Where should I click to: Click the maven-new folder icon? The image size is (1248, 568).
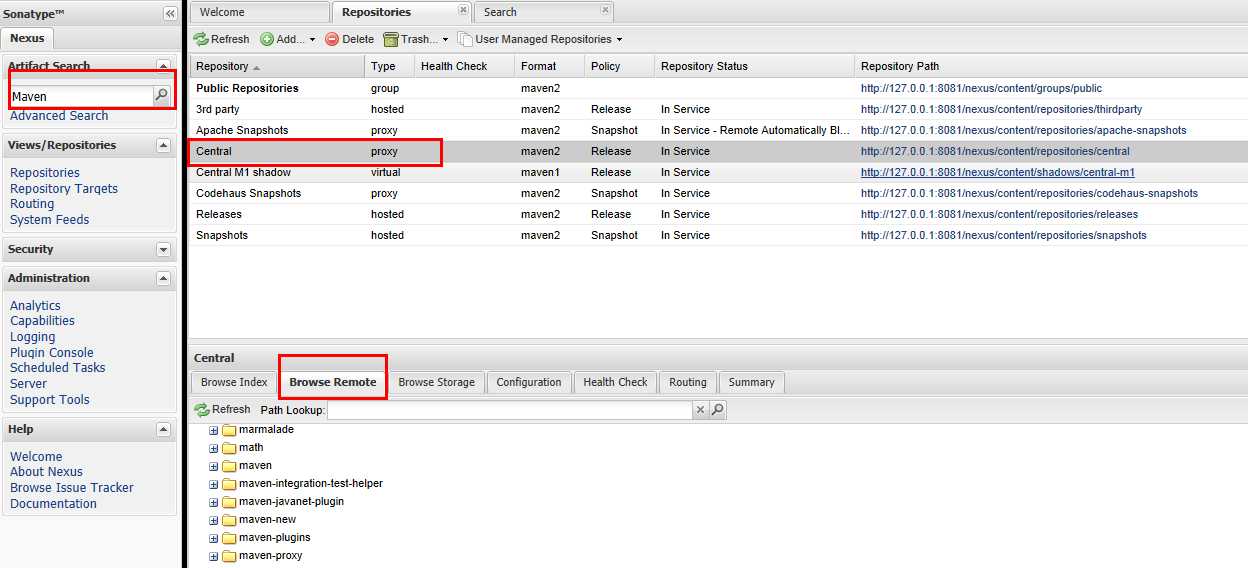[228, 520]
